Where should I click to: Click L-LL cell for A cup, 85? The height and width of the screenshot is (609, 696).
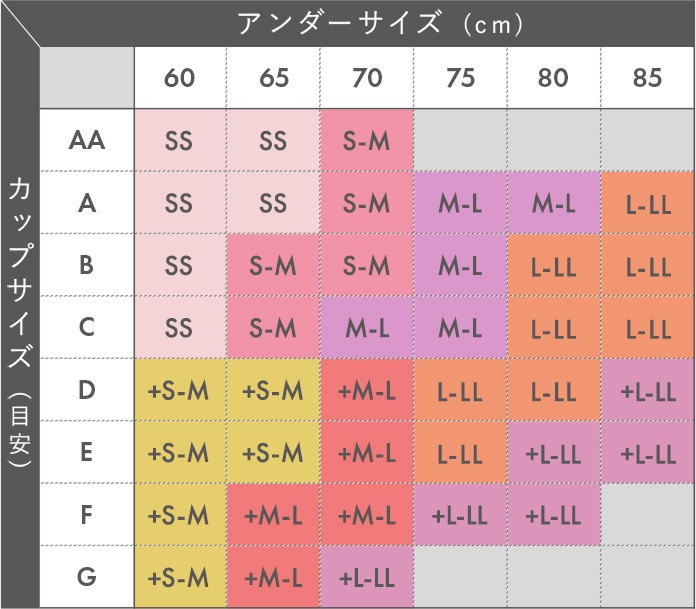[x=648, y=202]
